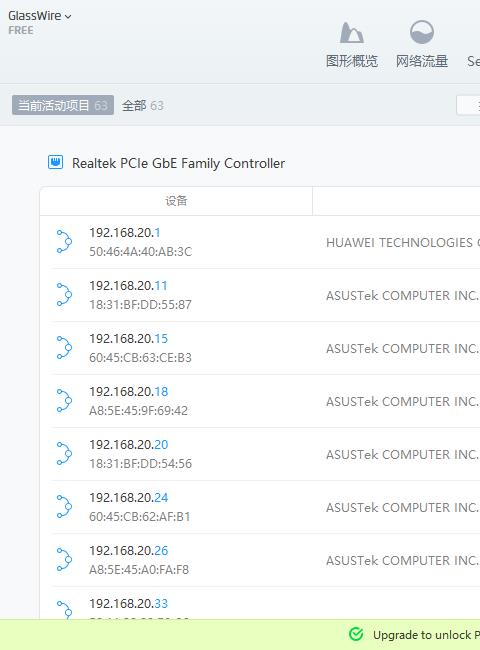The height and width of the screenshot is (650, 480).
Task: Select IP address 192.168.20.20
Action: tap(128, 445)
